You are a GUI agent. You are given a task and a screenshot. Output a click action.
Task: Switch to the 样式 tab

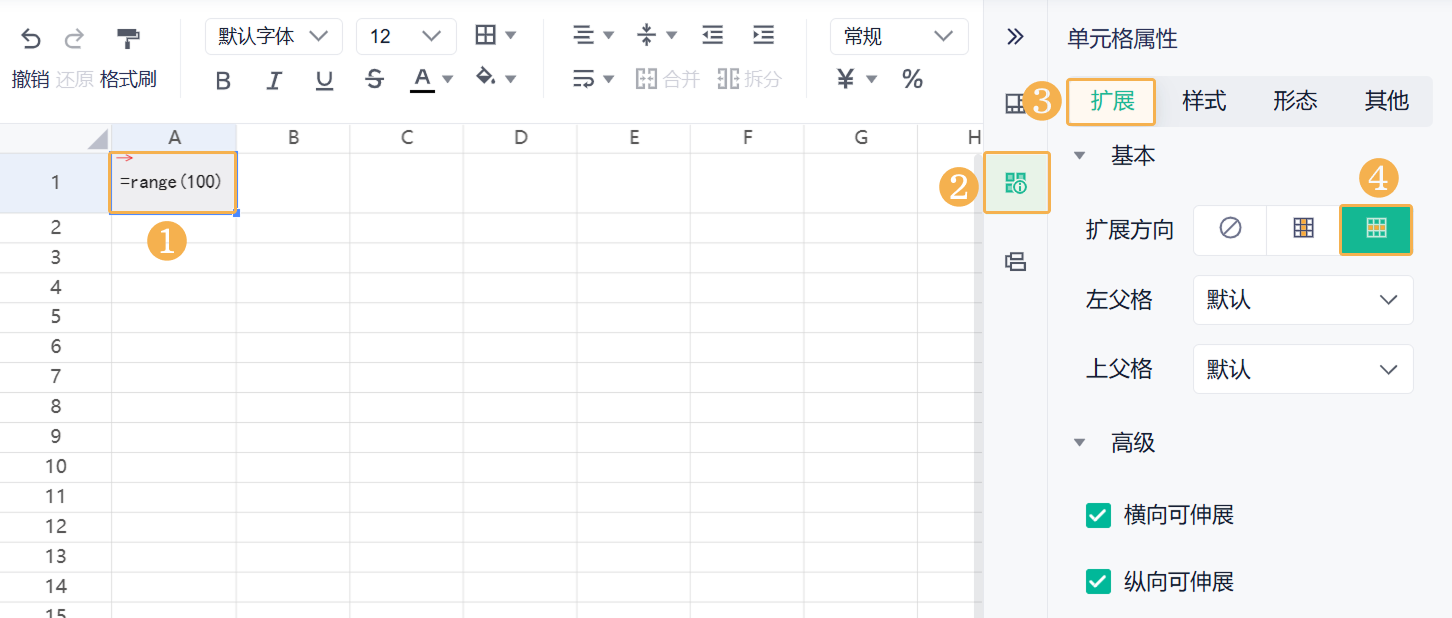point(1204,101)
